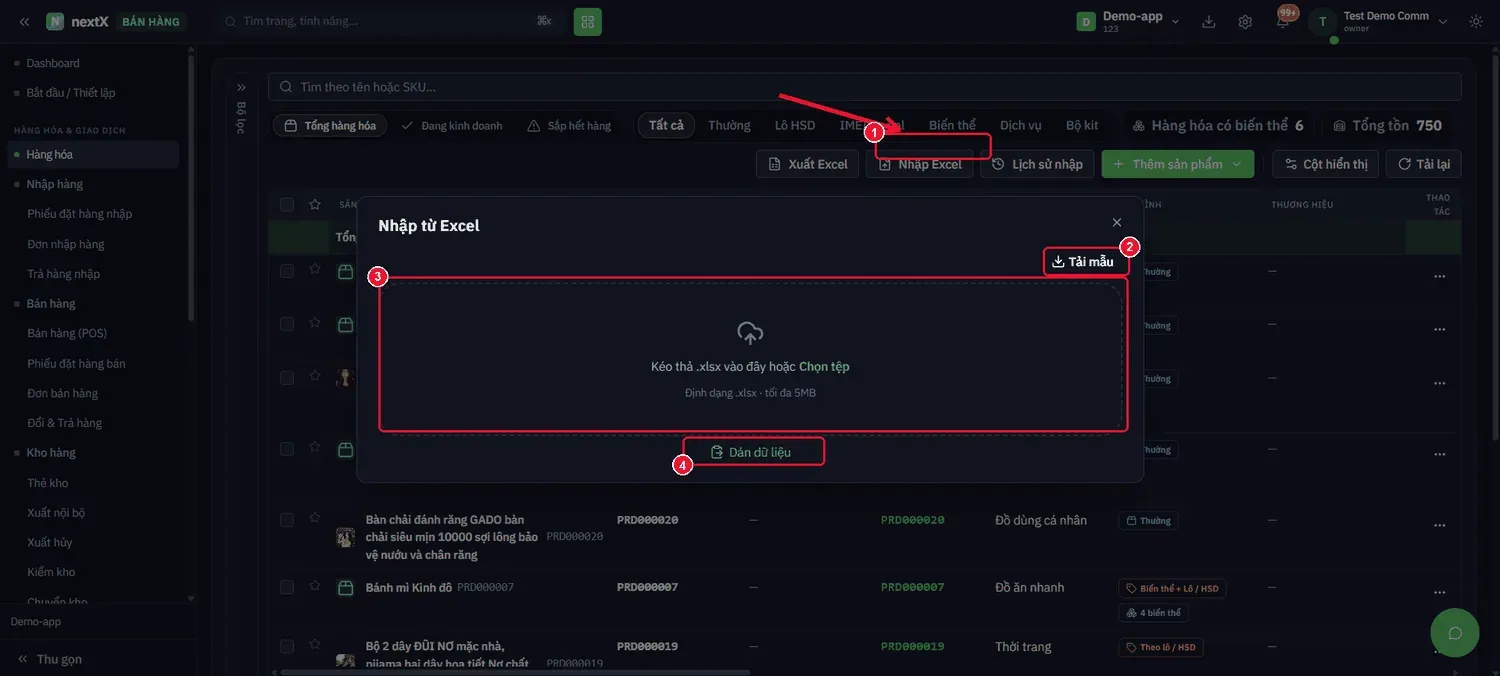The height and width of the screenshot is (676, 1500).
Task: Open Bán hàng (POS) in the sidebar
Action: click(67, 333)
